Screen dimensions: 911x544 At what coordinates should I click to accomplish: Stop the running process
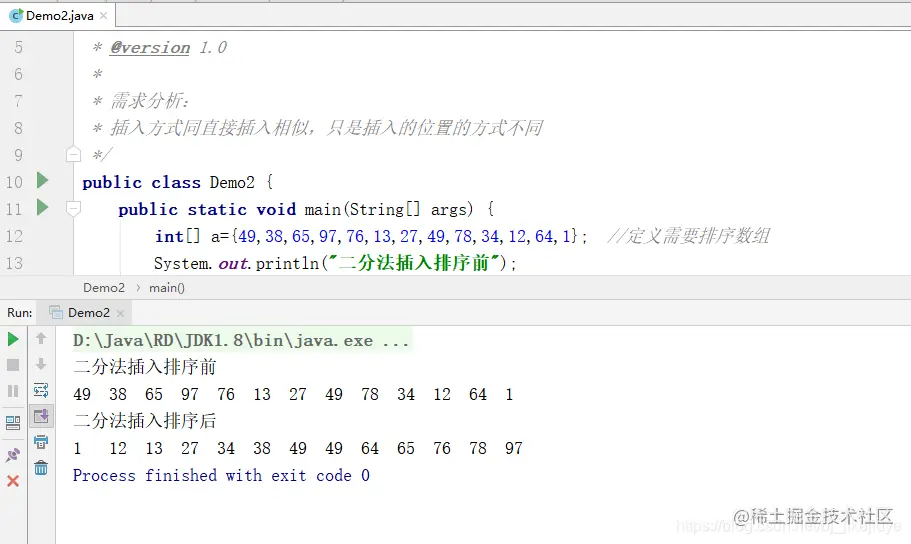click(13, 365)
